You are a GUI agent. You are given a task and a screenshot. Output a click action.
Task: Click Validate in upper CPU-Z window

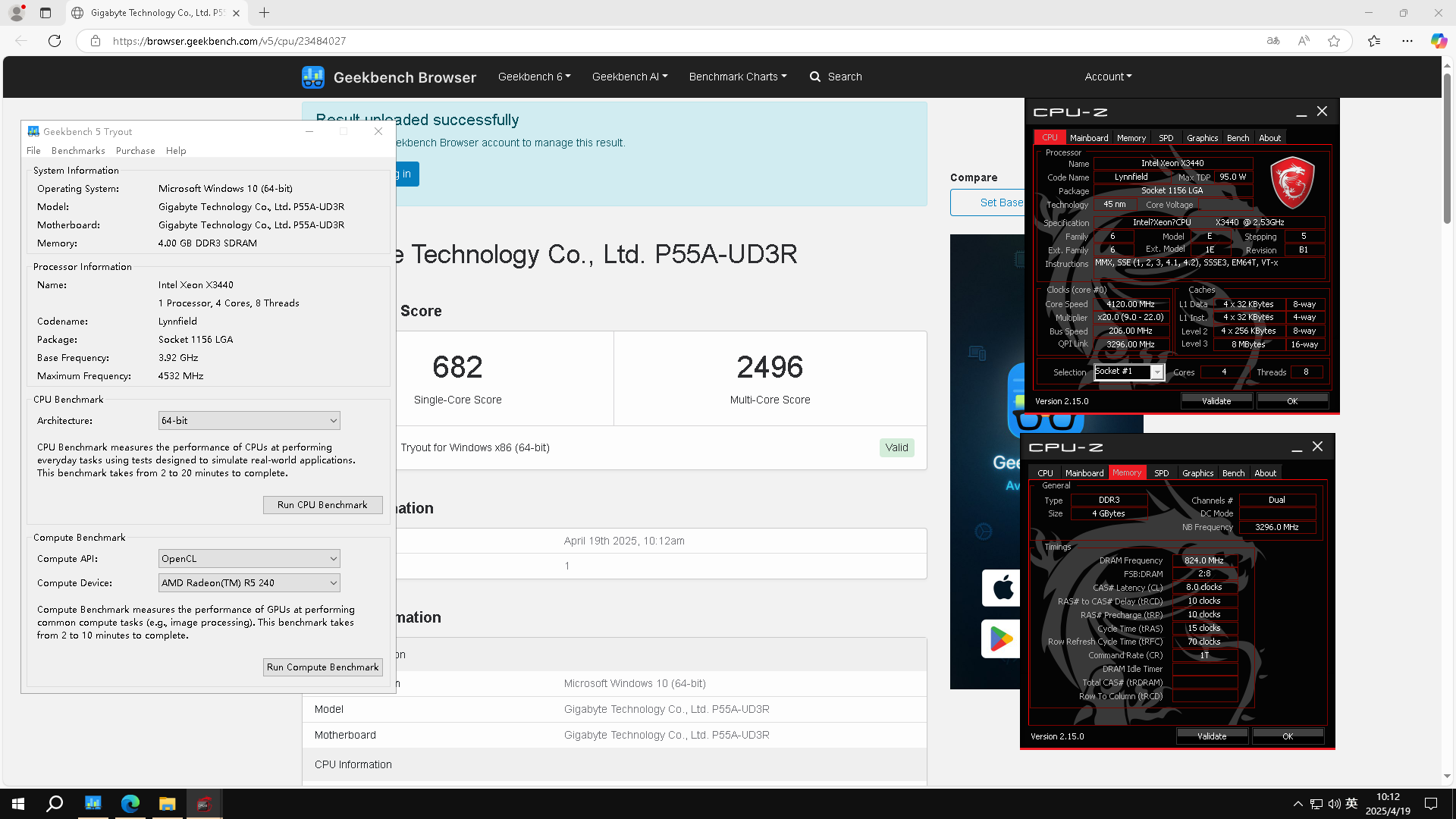[1216, 401]
